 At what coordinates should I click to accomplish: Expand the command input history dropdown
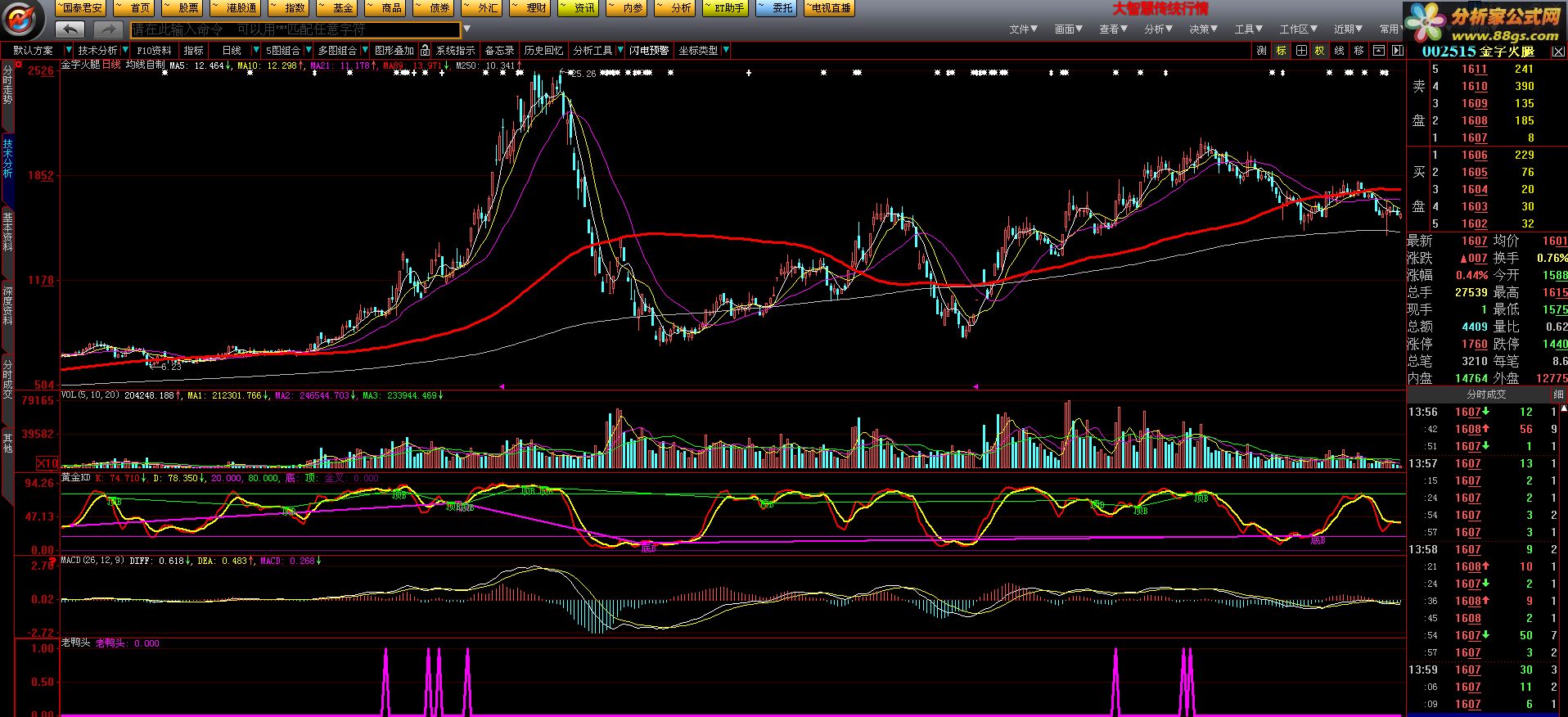[467, 29]
